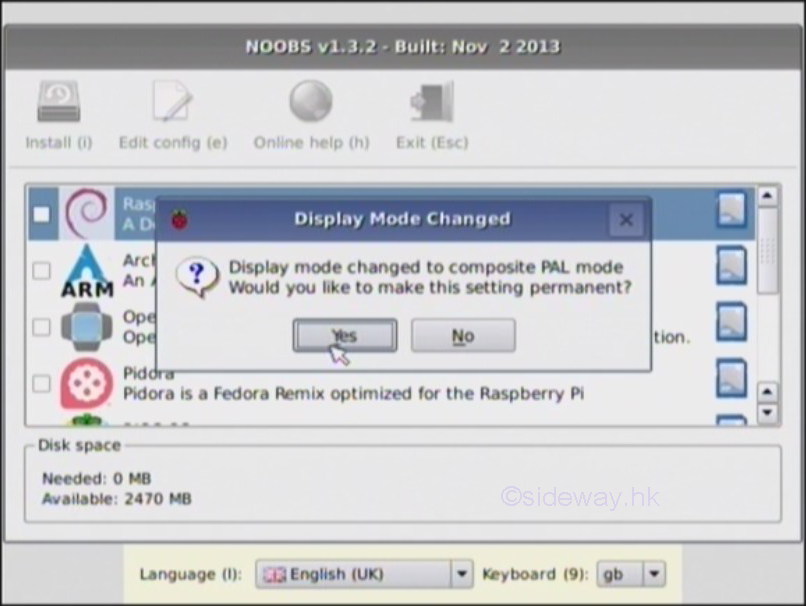Click SD card icon in Raspbian row
Screen dimensions: 806x606
731,211
